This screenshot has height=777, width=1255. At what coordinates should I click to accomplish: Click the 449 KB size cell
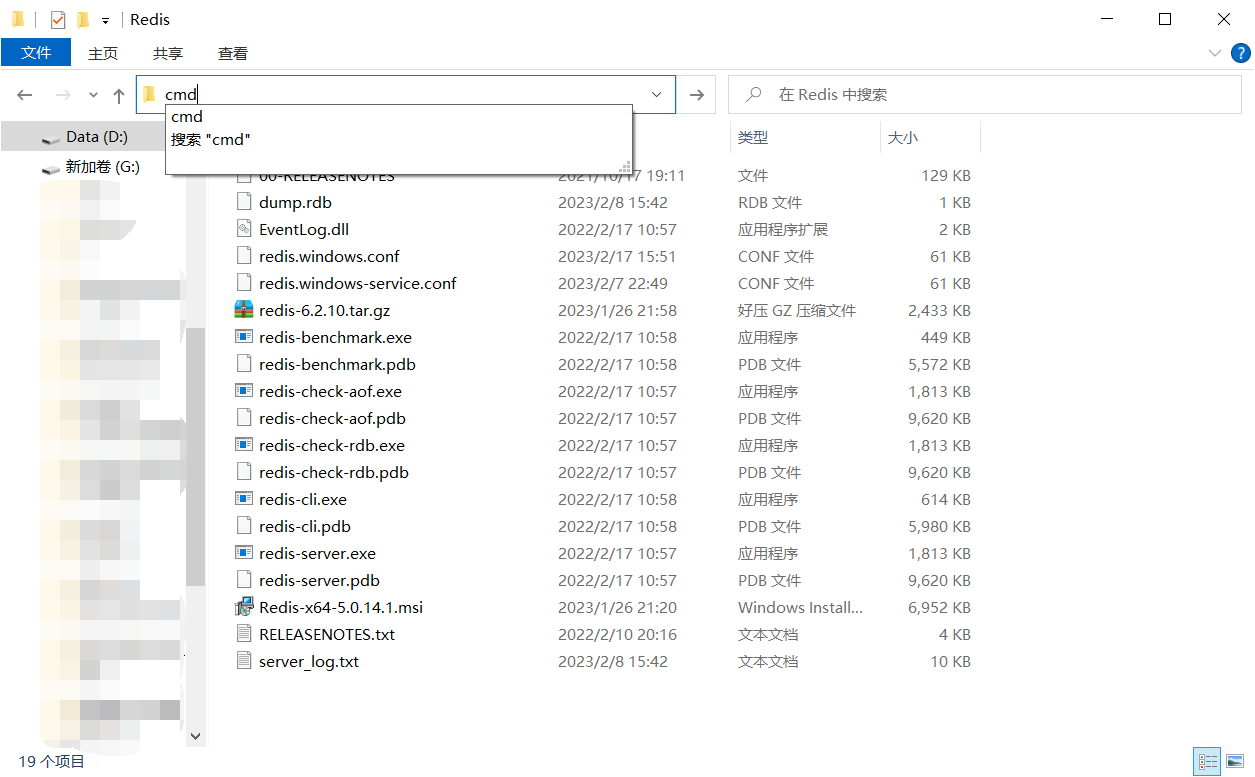point(945,337)
